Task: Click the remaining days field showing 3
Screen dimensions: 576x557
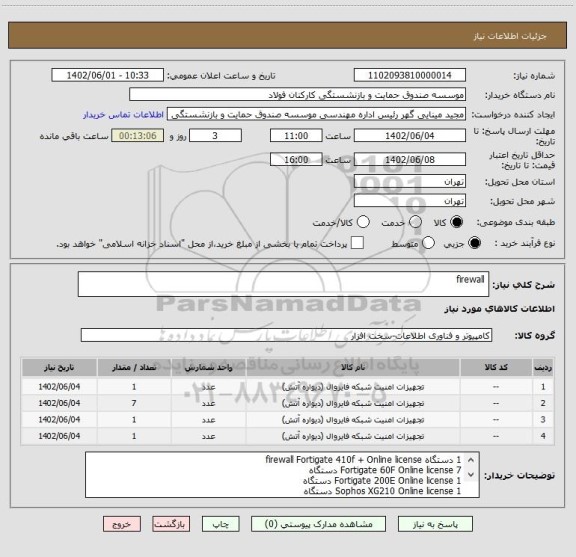Action: tap(215, 136)
